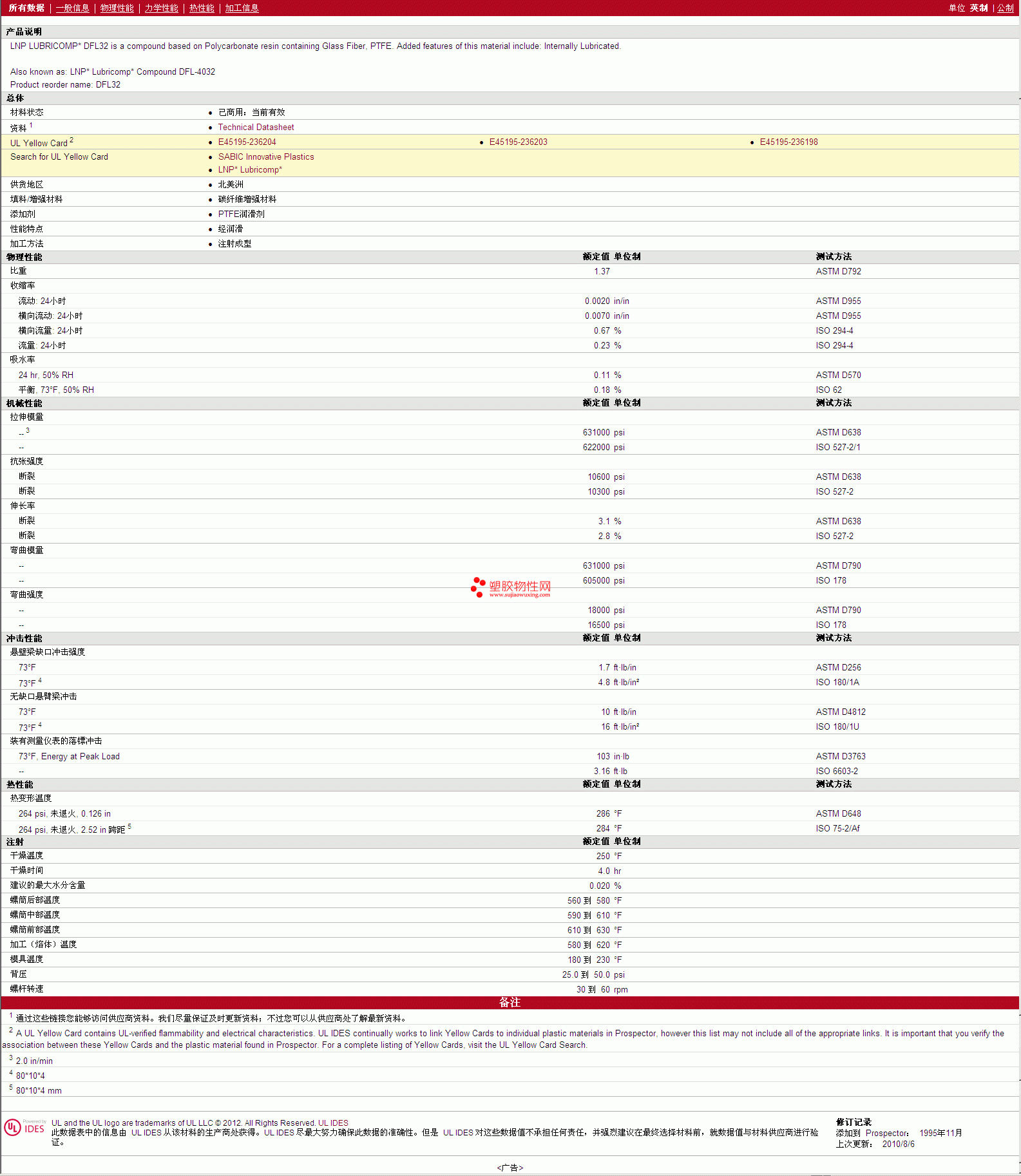
Task: Click the ISO 527-2/1 test method
Action: 837,448
